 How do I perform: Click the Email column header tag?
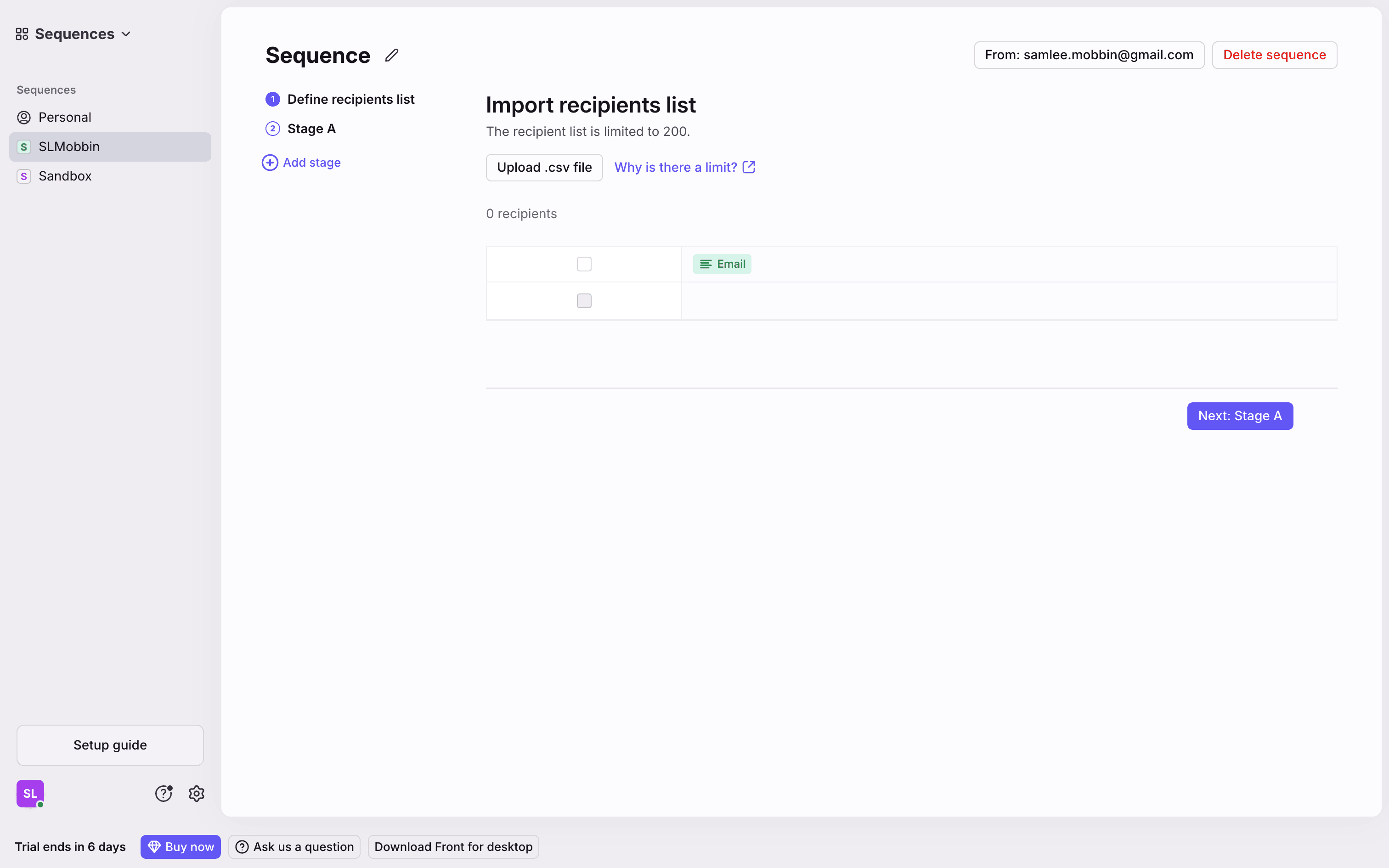pyautogui.click(x=722, y=264)
